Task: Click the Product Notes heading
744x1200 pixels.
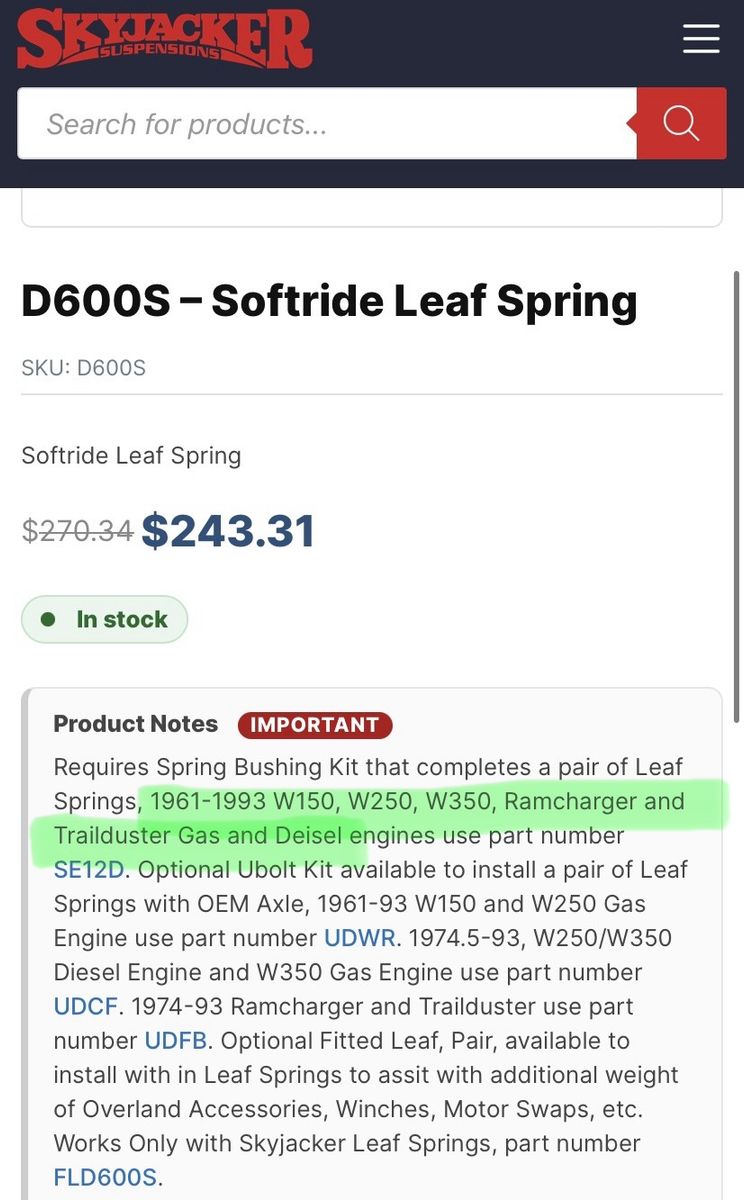Action: pyautogui.click(x=135, y=724)
